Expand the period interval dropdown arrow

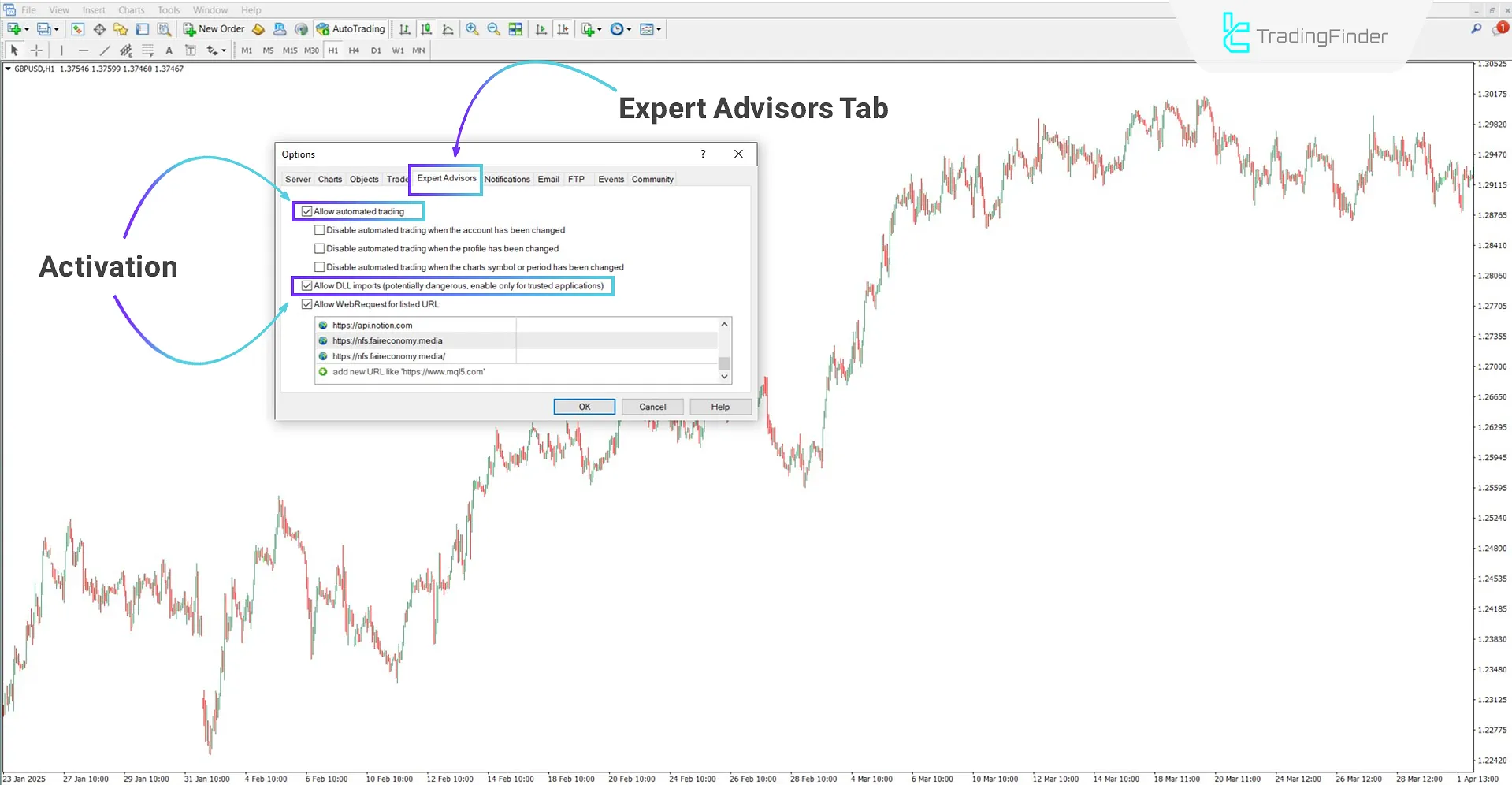click(628, 29)
